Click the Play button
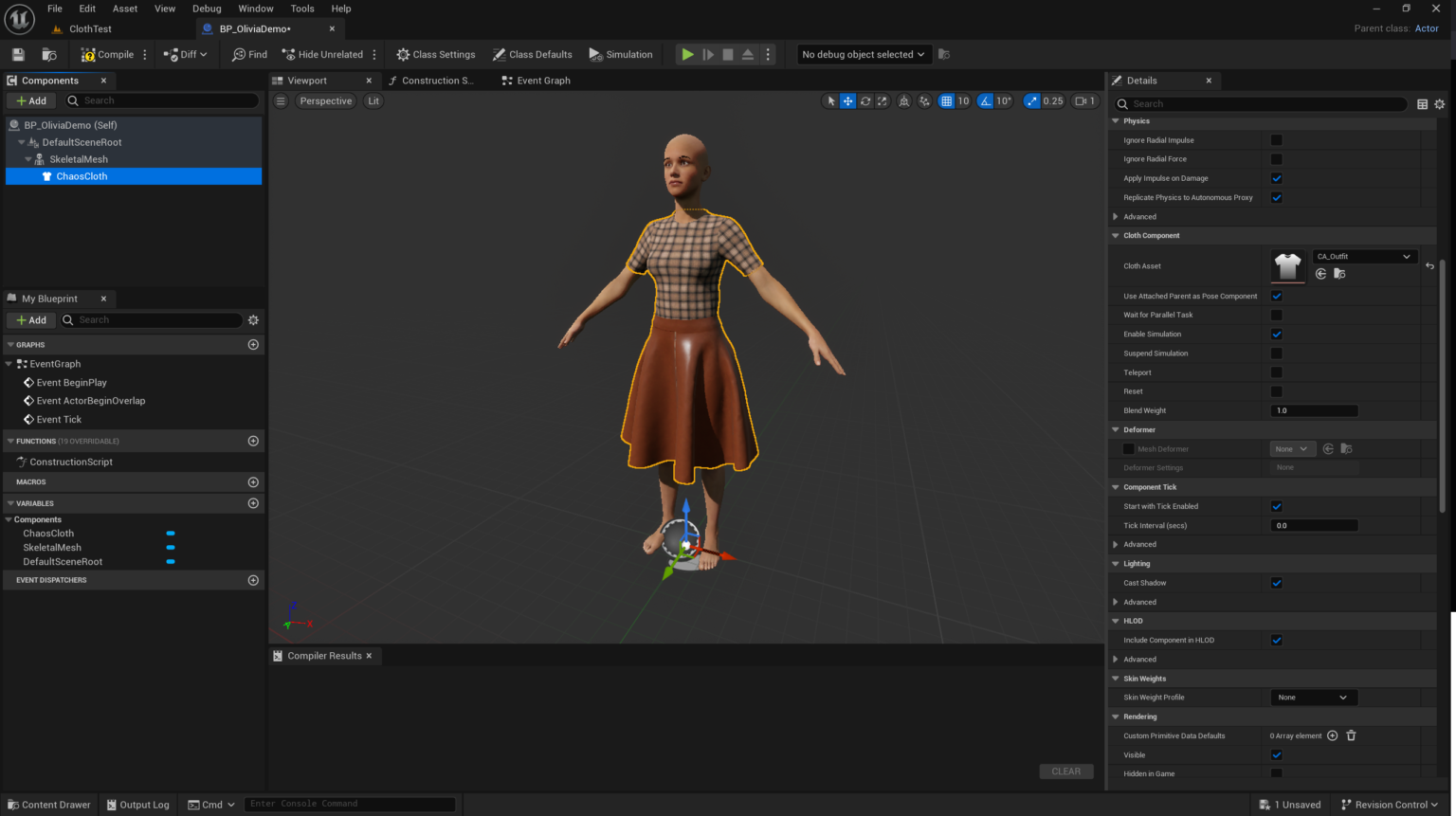 point(687,54)
